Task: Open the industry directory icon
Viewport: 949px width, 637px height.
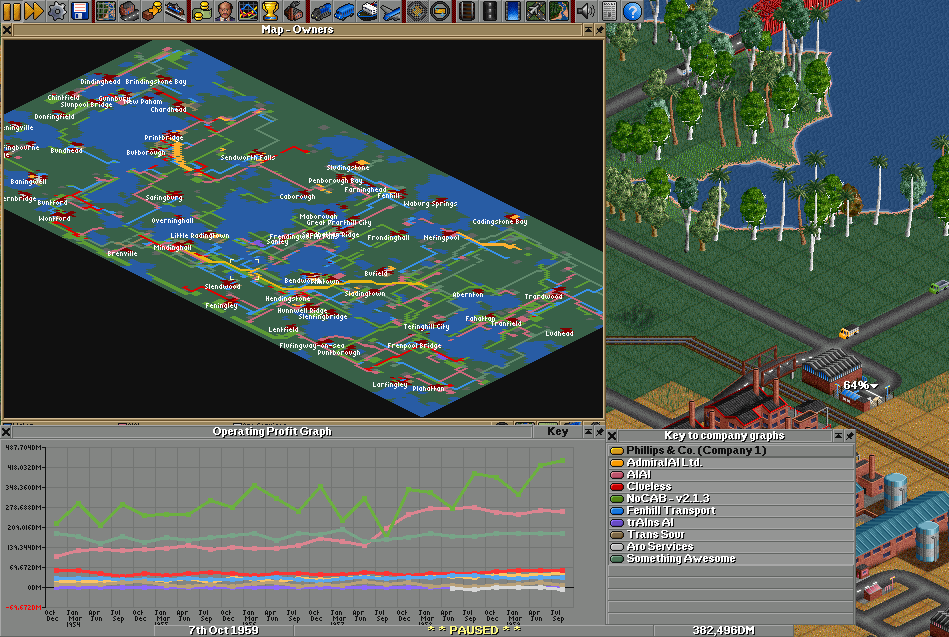Action: [x=294, y=11]
